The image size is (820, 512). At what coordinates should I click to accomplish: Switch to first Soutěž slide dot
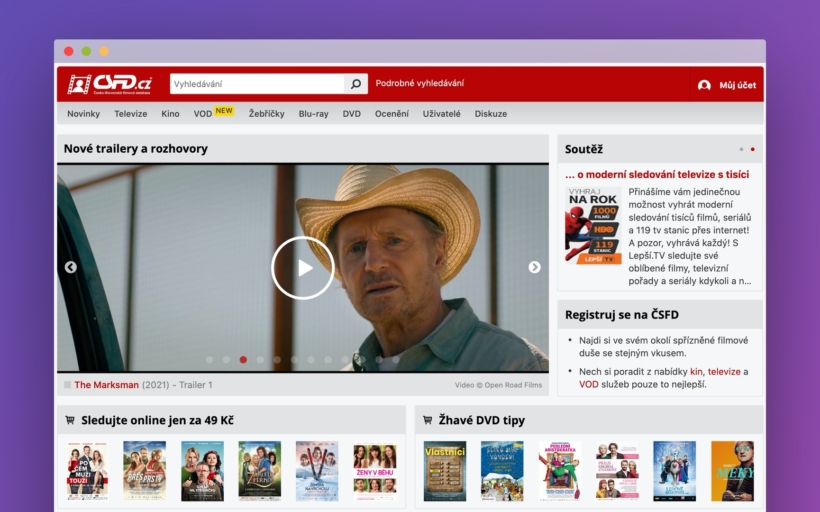[741, 150]
